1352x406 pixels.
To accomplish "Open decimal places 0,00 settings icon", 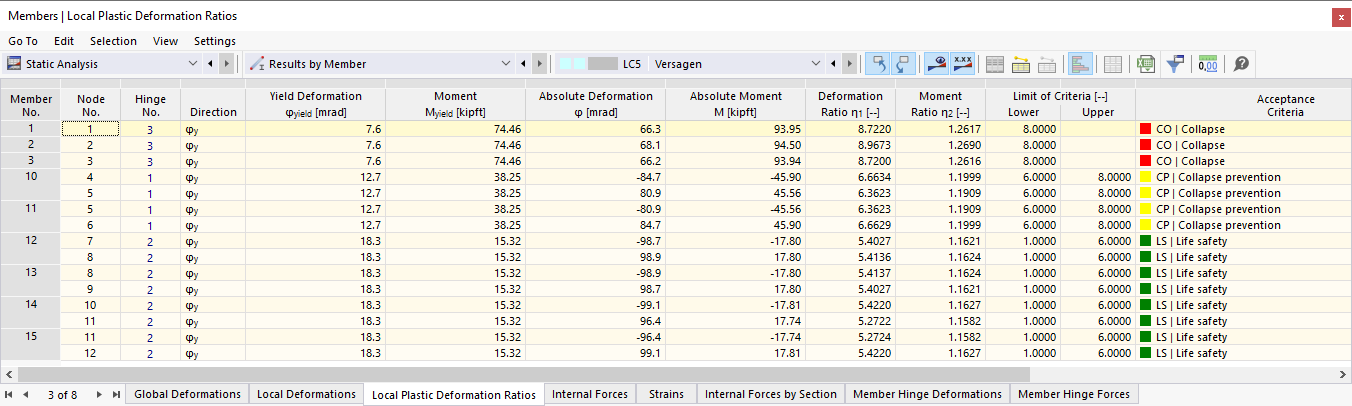I will point(1208,64).
